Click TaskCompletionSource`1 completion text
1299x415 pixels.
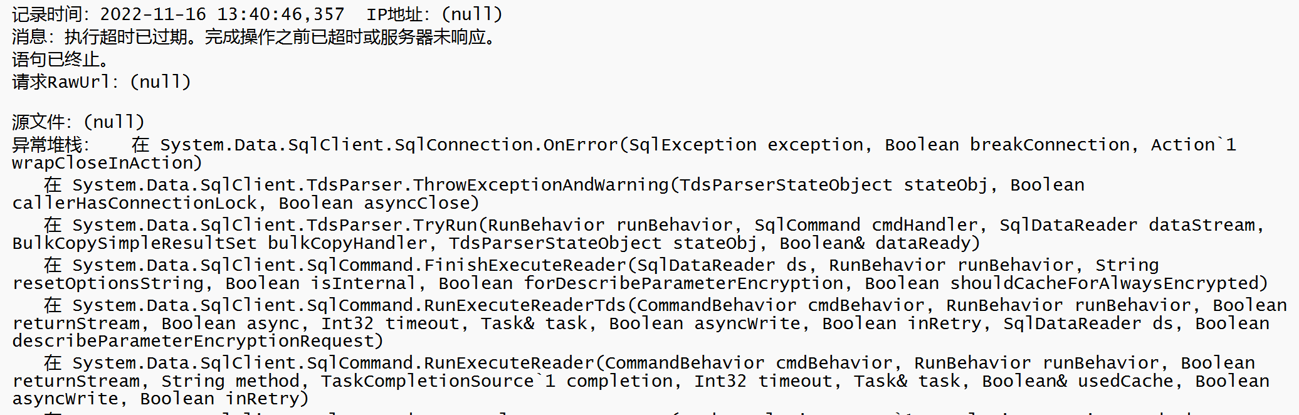[x=492, y=381]
